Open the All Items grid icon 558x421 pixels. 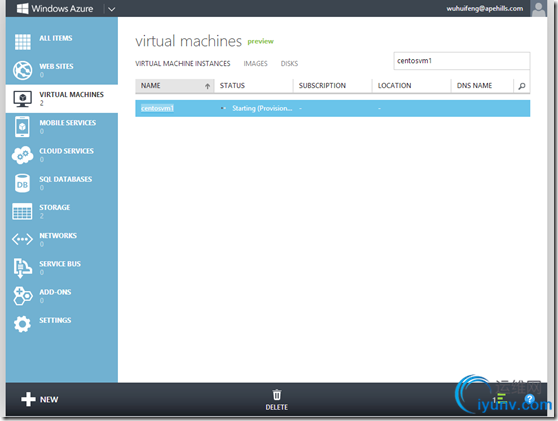point(22,42)
